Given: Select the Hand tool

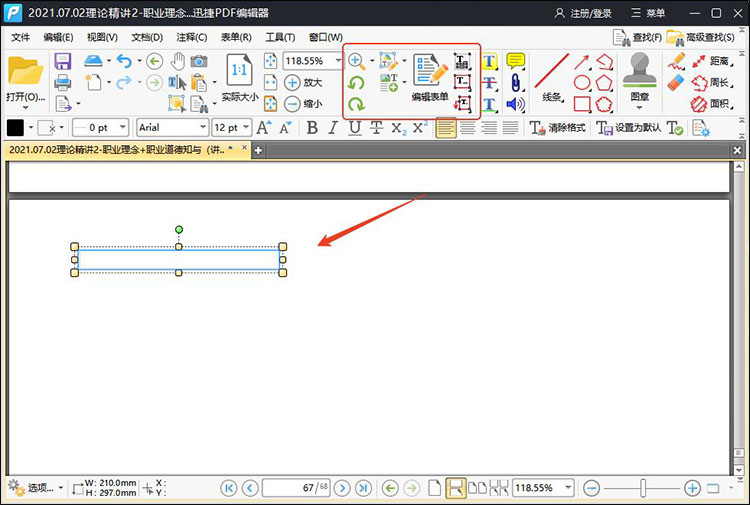Looking at the screenshot, I should click(x=177, y=61).
